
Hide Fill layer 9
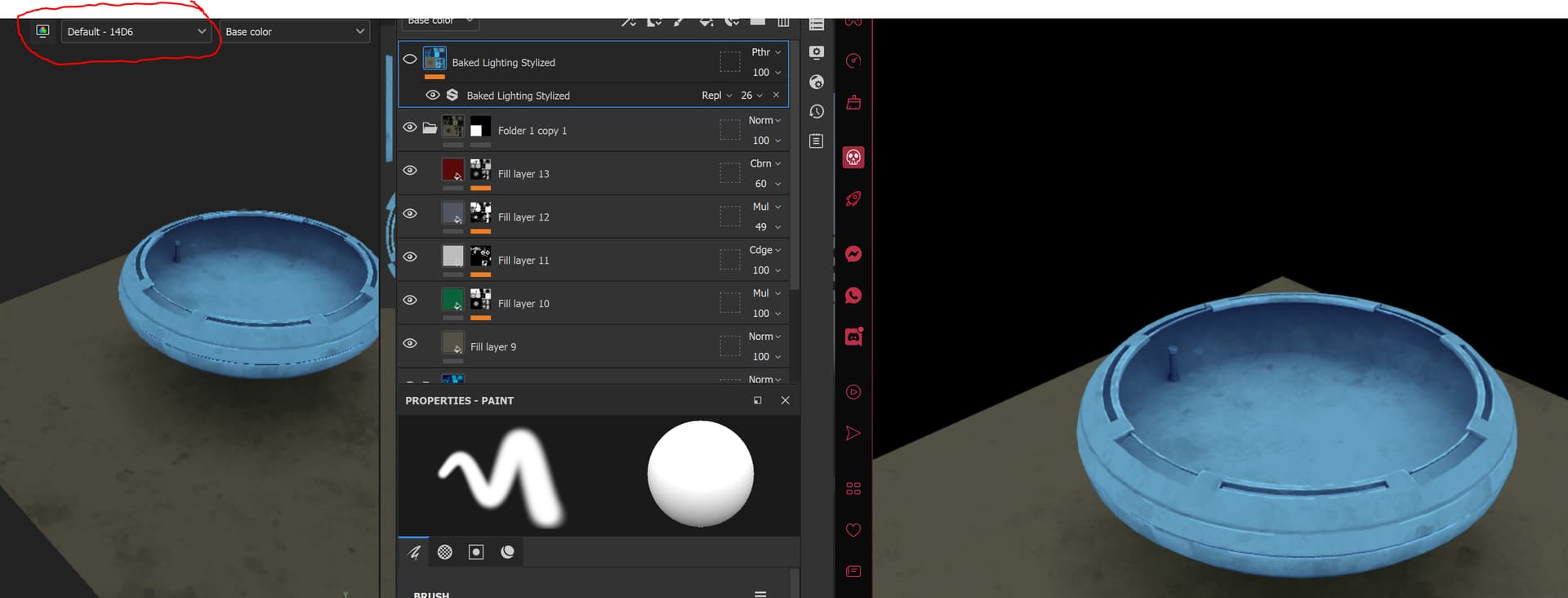(x=410, y=344)
